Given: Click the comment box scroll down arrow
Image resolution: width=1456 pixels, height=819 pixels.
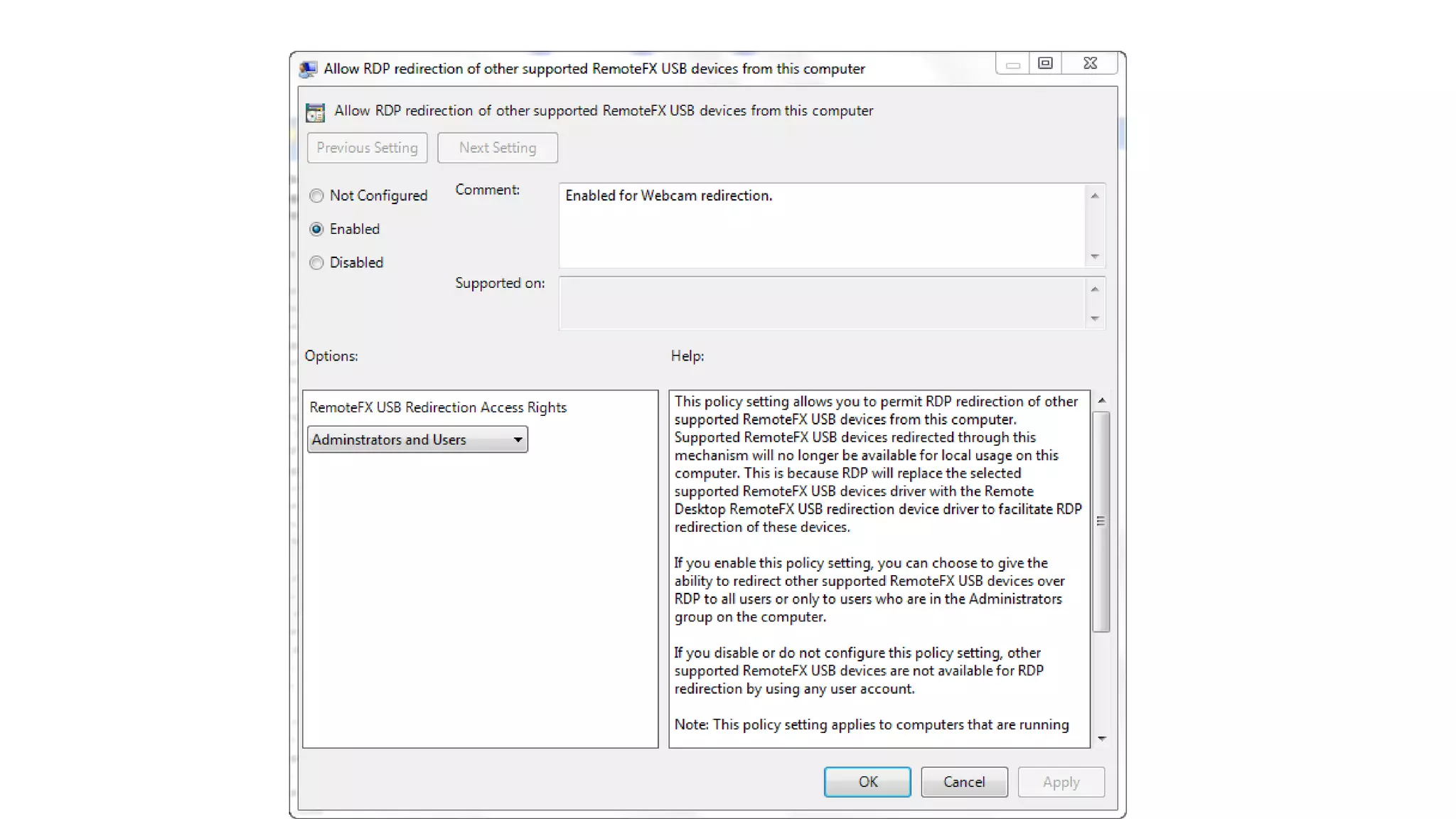Looking at the screenshot, I should click(x=1095, y=257).
